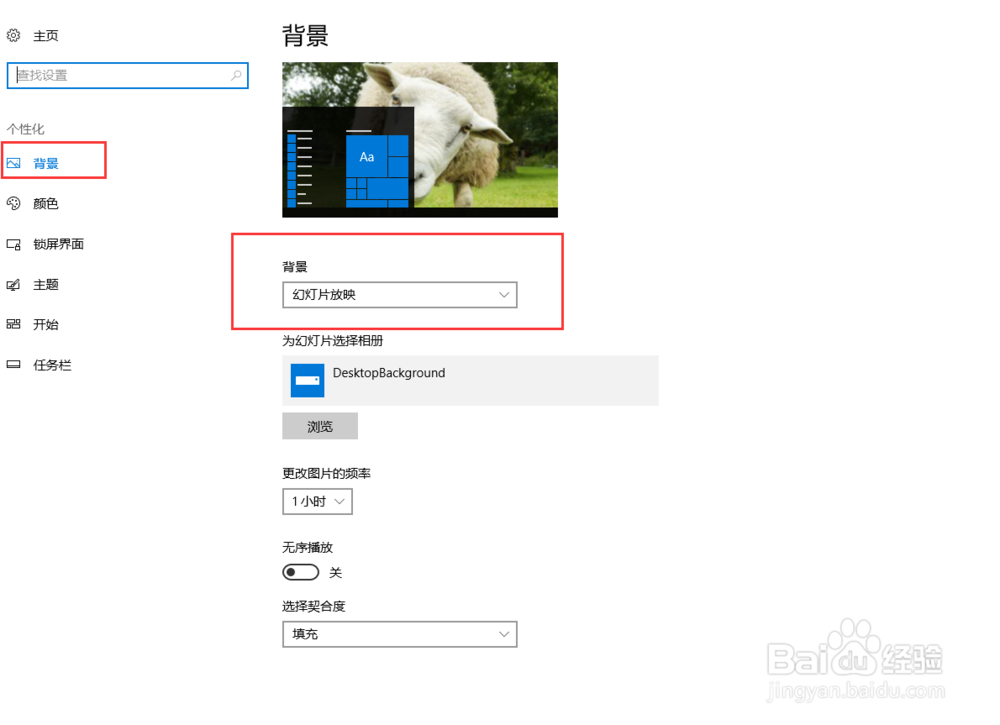Click the 任务栏 taskbar icon
The image size is (1000, 725).
tap(13, 365)
